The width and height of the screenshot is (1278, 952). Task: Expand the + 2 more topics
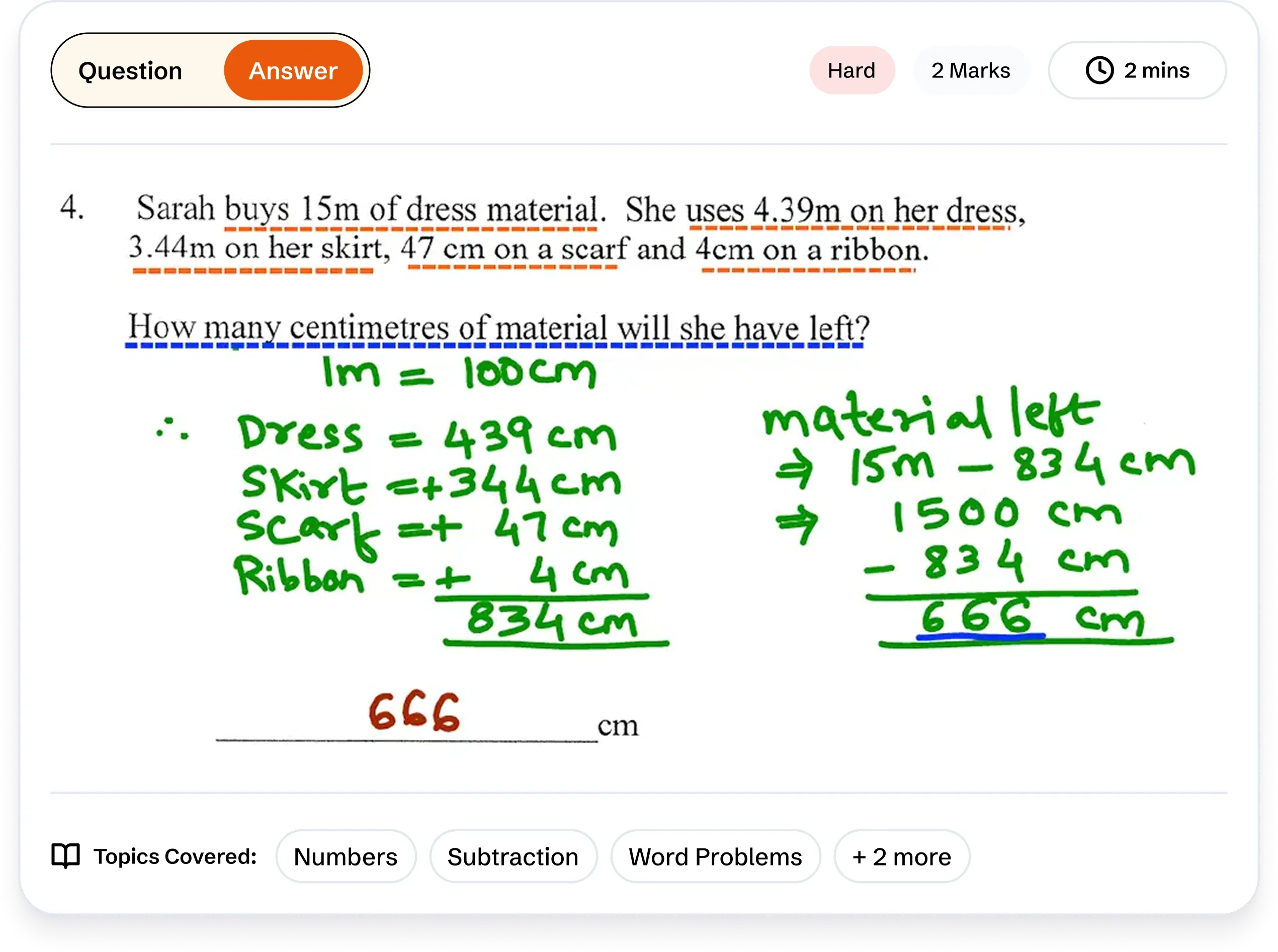point(901,857)
